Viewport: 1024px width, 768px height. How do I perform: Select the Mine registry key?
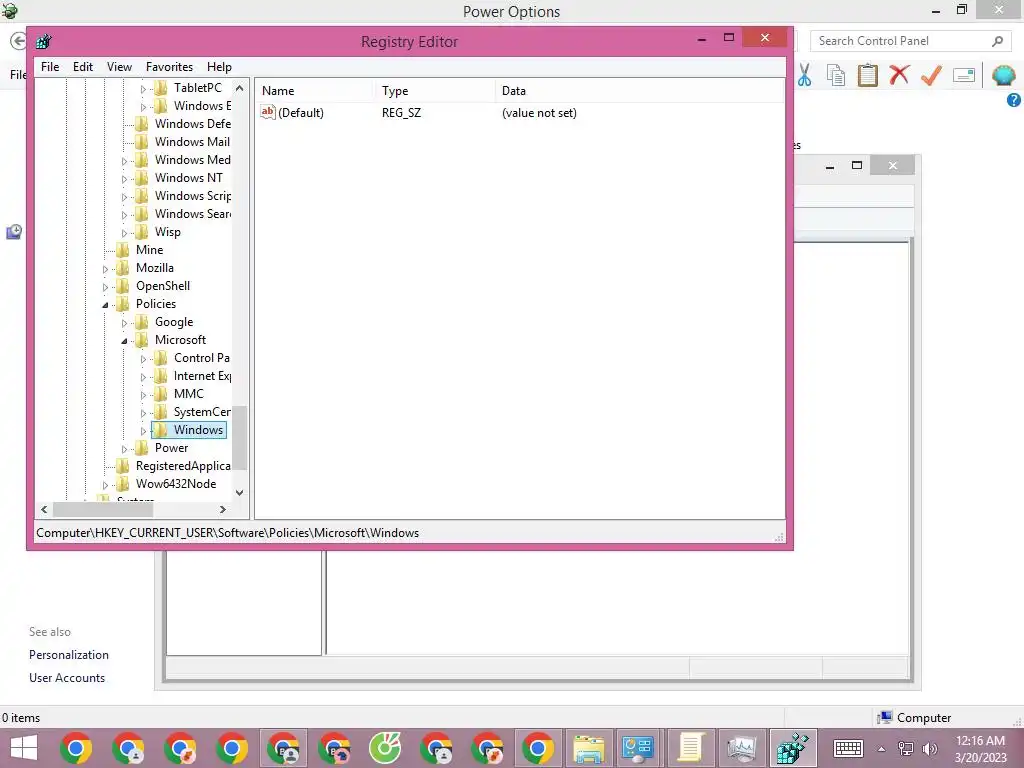[x=150, y=250]
